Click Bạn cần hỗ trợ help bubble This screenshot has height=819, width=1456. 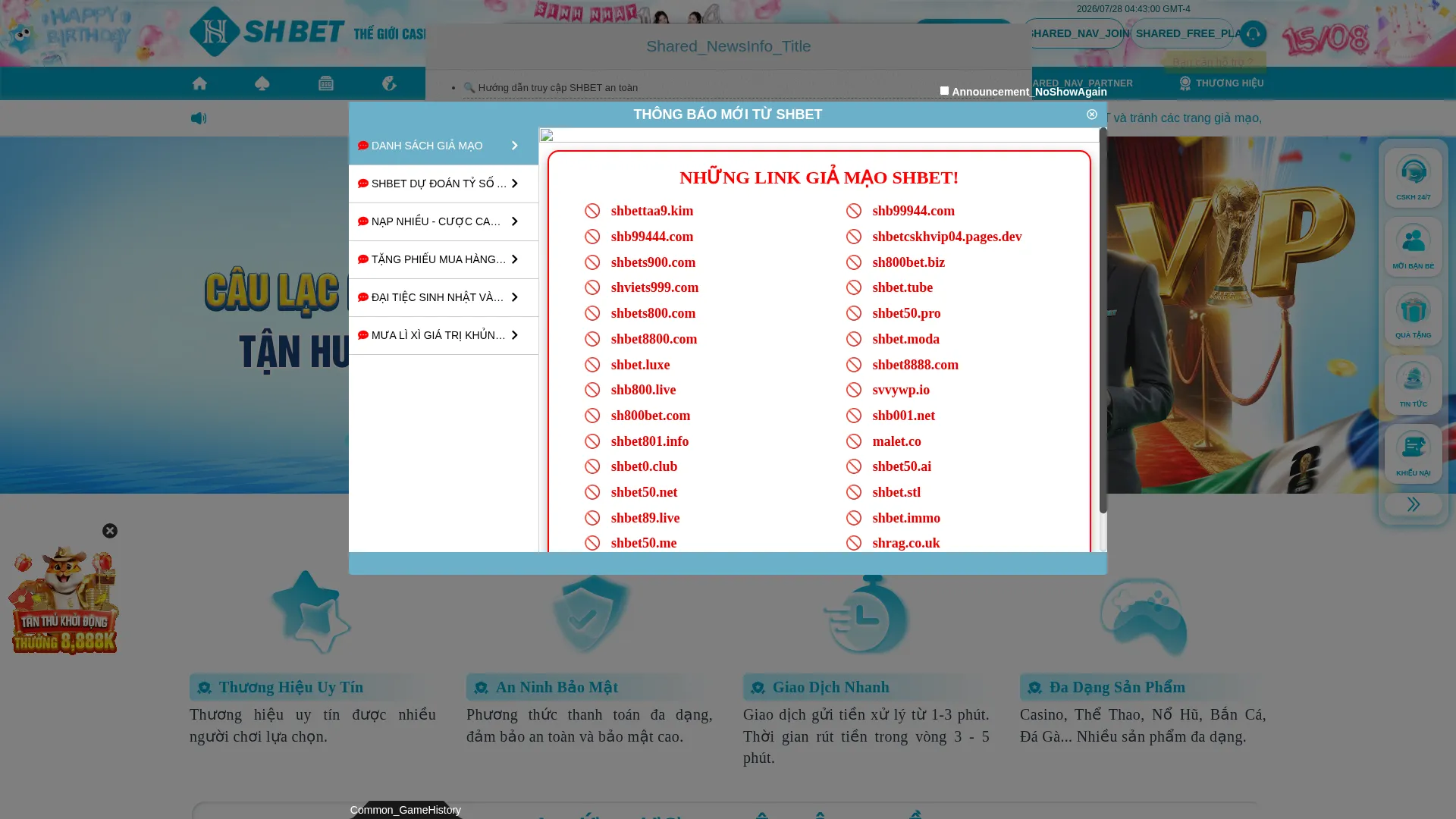(1213, 62)
